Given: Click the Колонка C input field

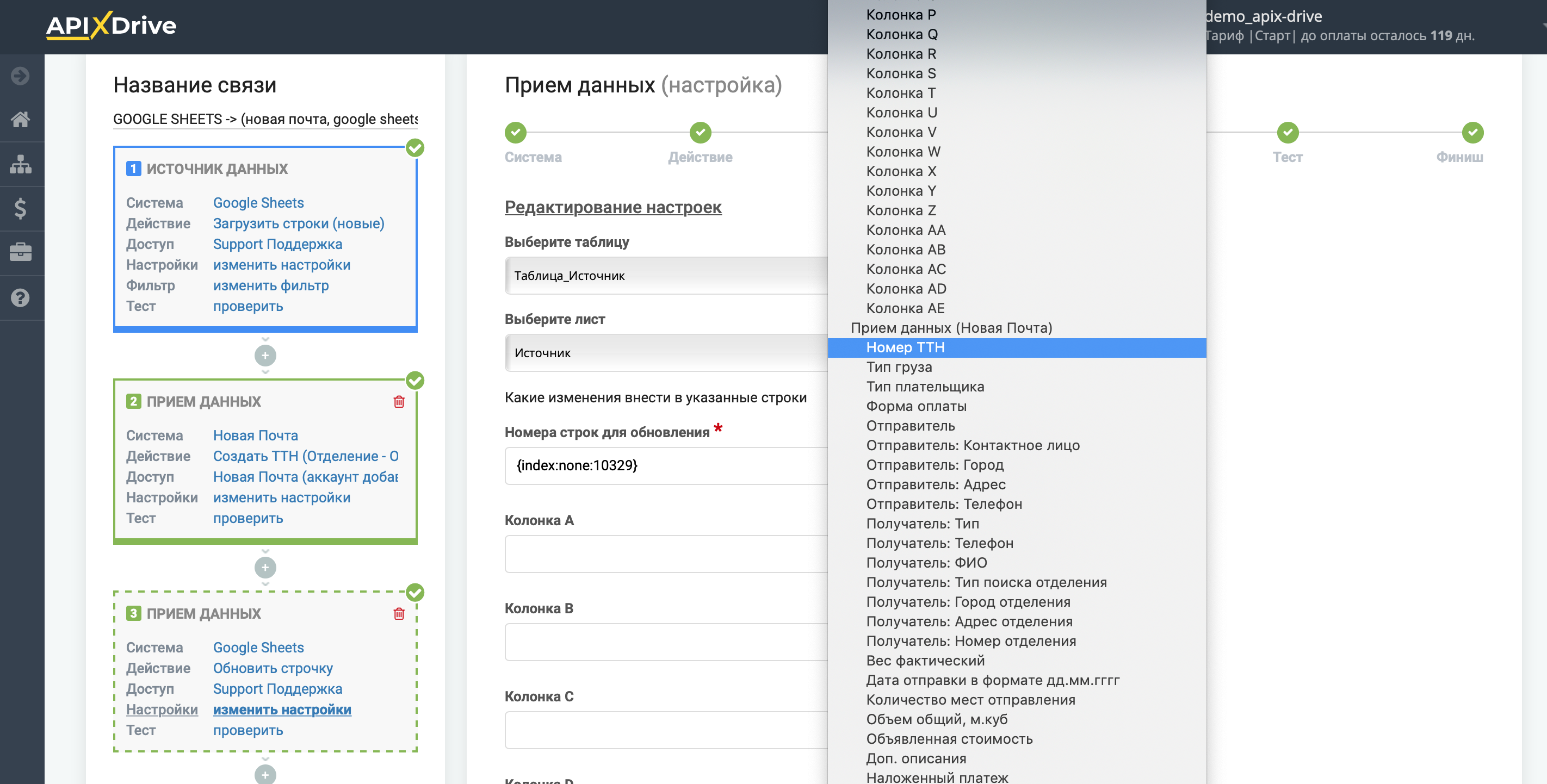Looking at the screenshot, I should (x=666, y=730).
